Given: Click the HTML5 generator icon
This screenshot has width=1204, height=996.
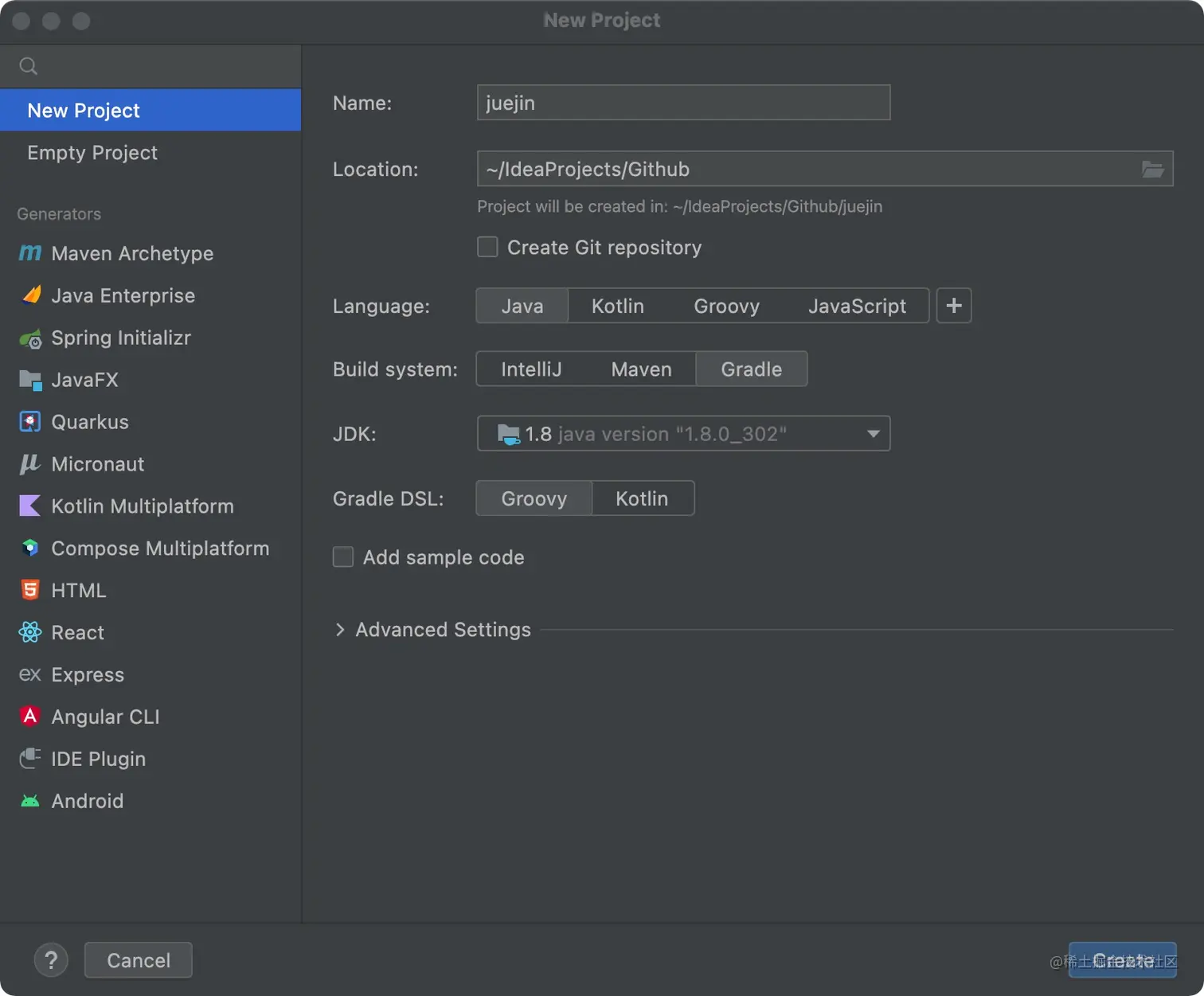Looking at the screenshot, I should [30, 590].
